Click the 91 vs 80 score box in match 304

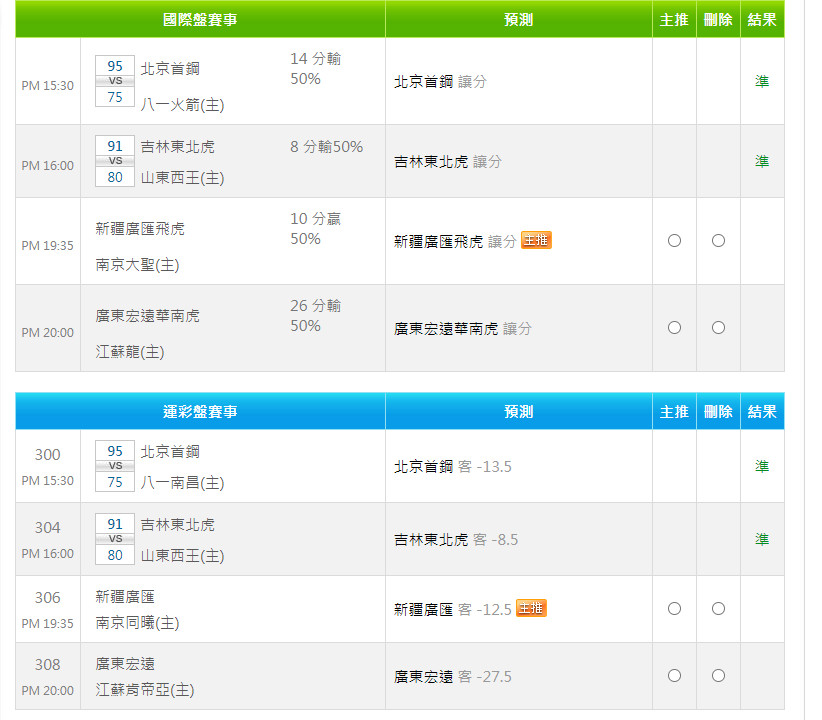pos(115,539)
